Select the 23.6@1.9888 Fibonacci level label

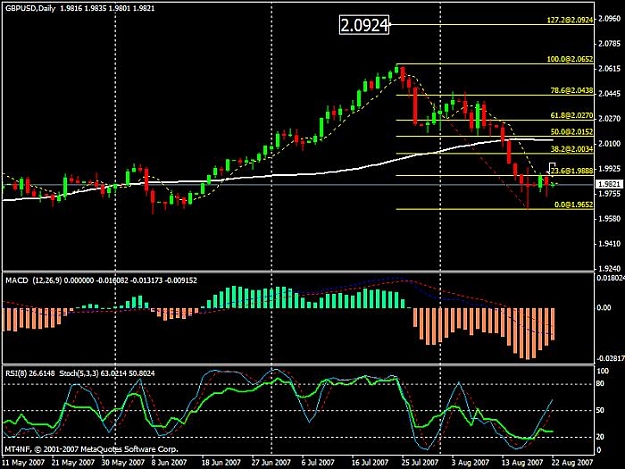pos(571,171)
